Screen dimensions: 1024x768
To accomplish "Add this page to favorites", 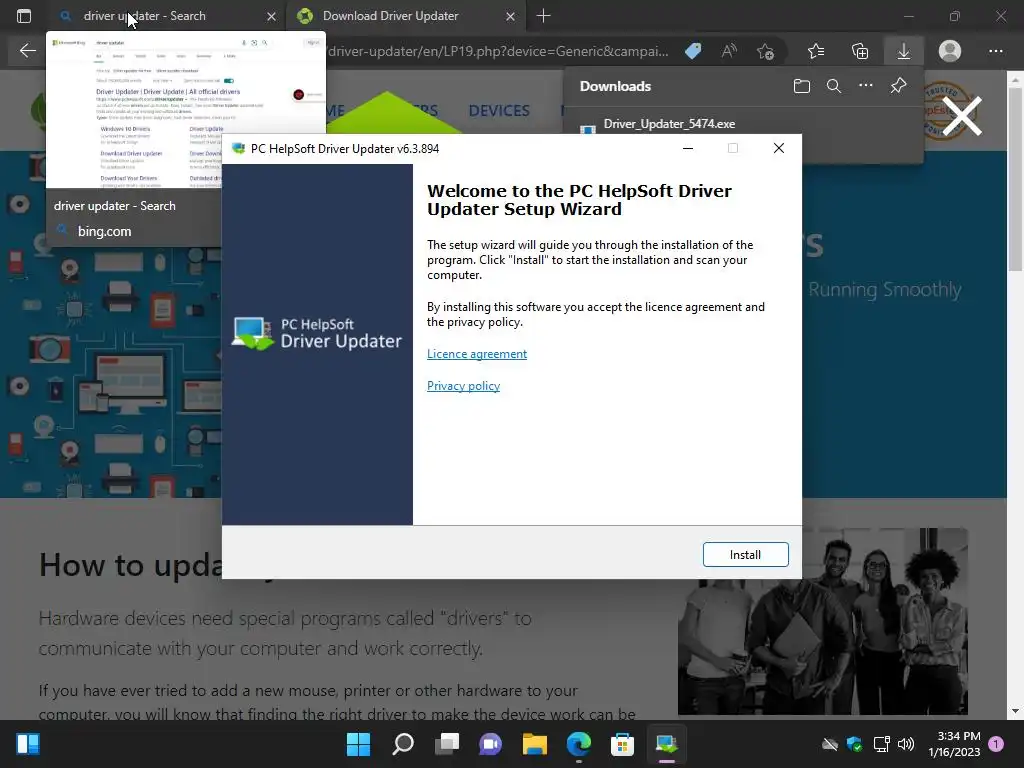I will [x=765, y=51].
